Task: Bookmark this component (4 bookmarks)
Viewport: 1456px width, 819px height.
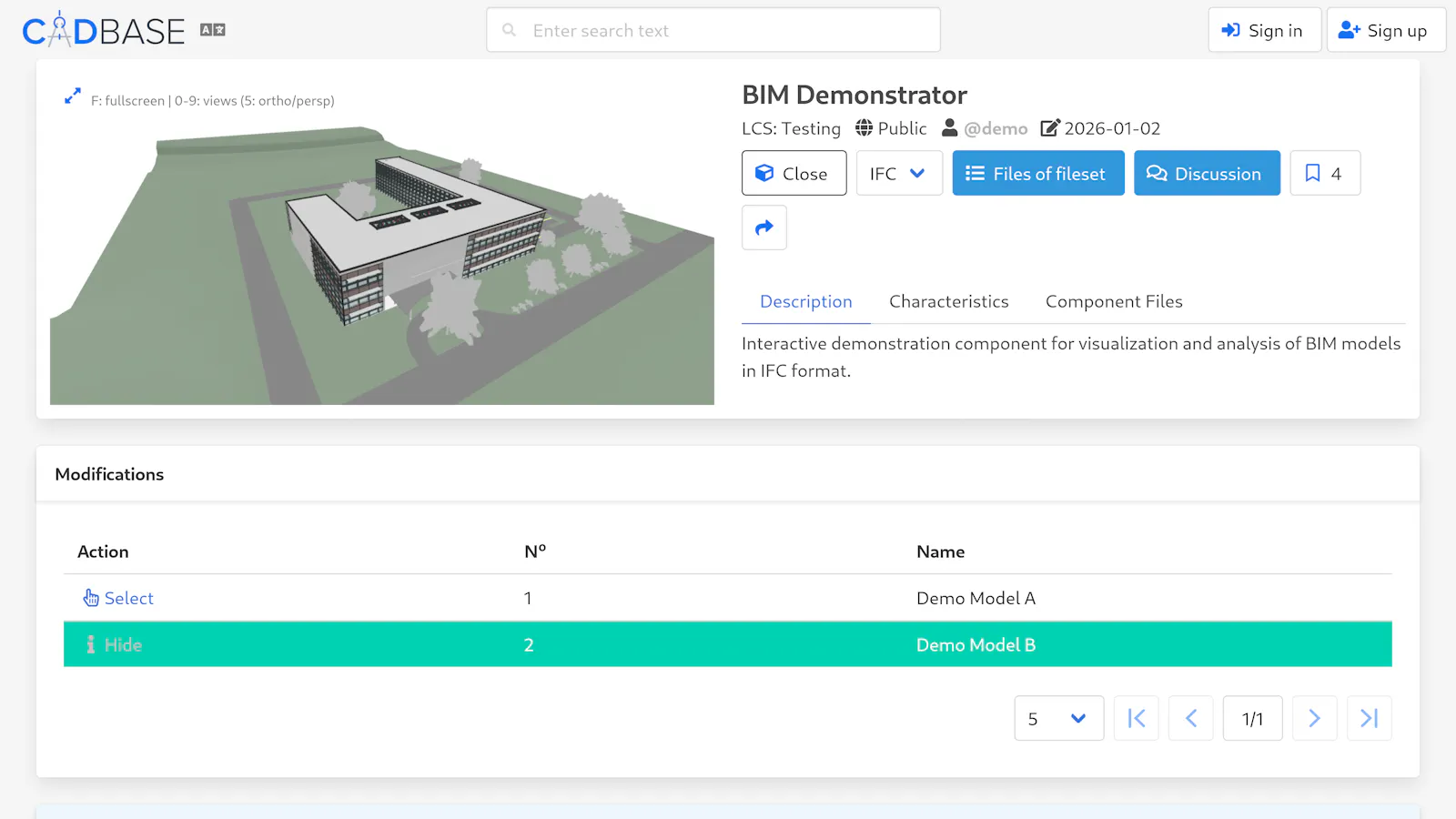Action: click(1325, 173)
